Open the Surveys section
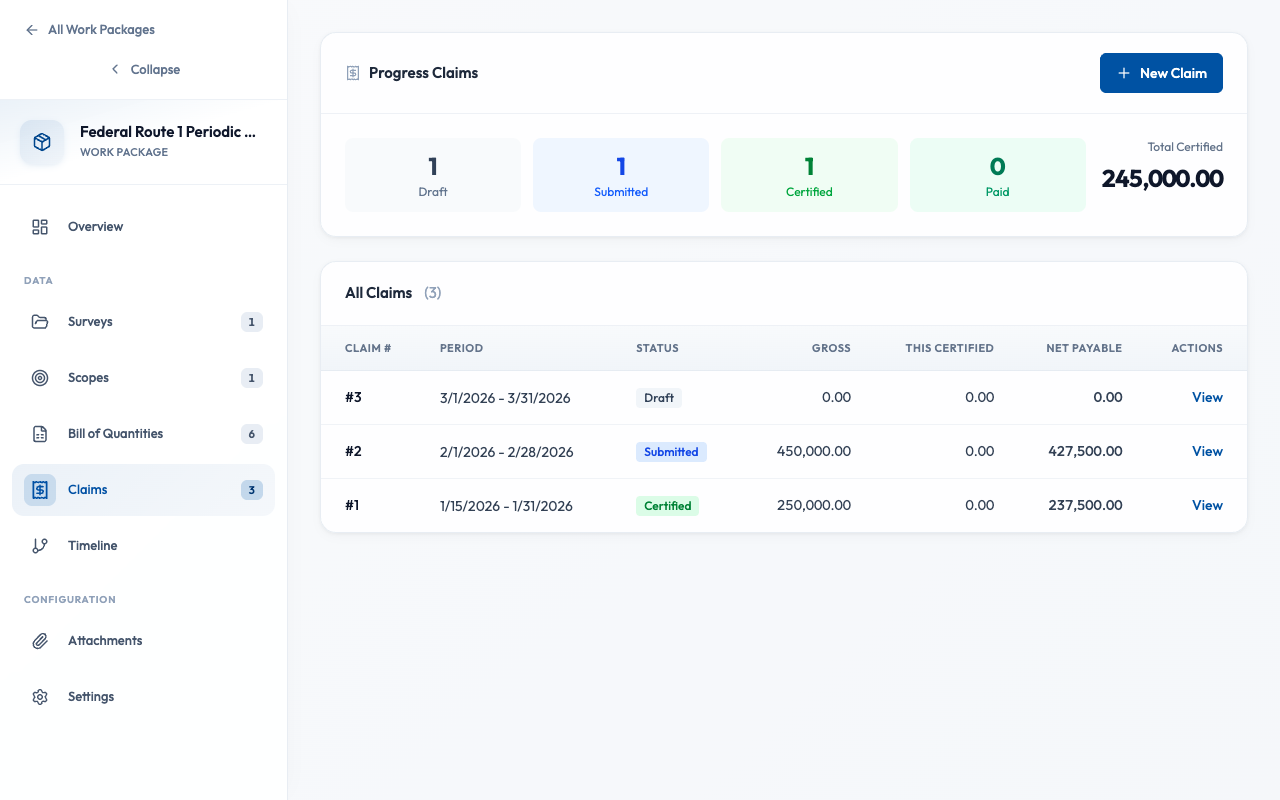 90,322
